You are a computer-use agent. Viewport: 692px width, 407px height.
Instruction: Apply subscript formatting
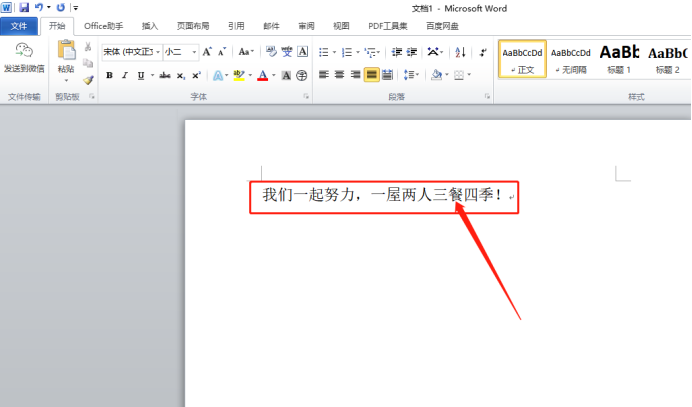pyautogui.click(x=181, y=75)
